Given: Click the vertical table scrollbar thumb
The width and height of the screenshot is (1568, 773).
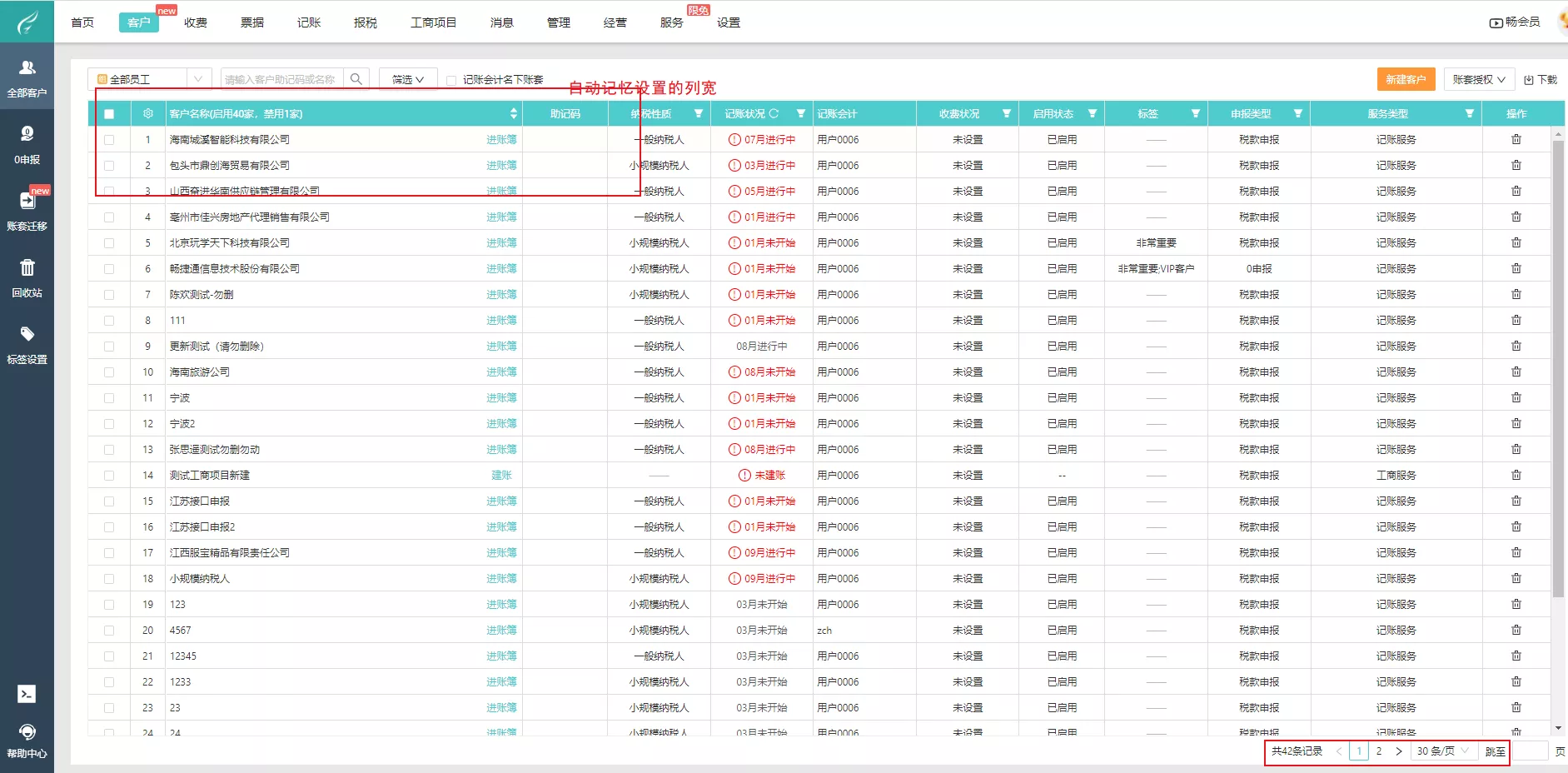Looking at the screenshot, I should click(1558, 368).
